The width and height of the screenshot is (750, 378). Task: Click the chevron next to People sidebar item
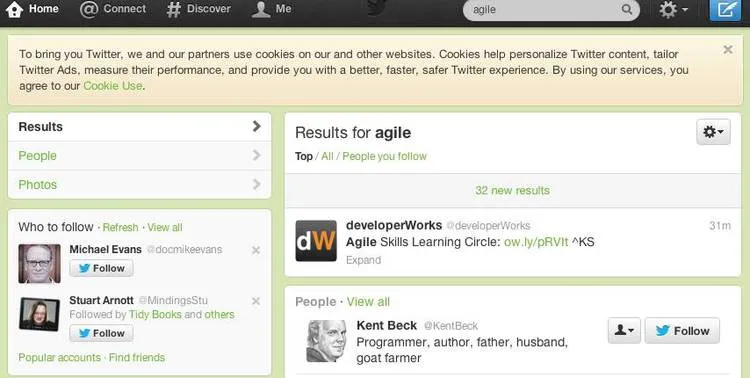[257, 155]
